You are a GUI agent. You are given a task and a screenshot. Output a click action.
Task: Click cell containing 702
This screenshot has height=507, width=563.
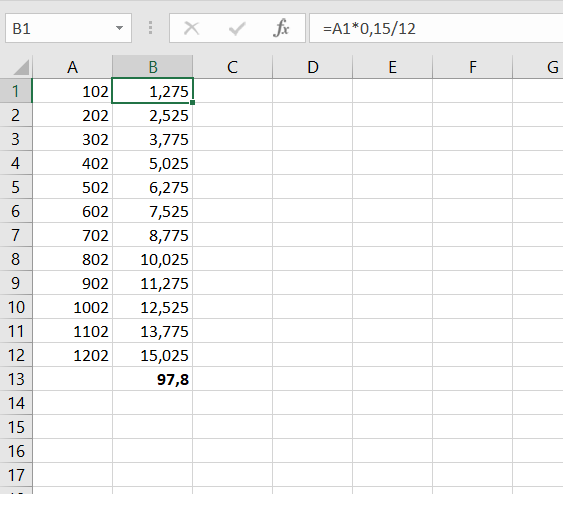[x=73, y=235]
